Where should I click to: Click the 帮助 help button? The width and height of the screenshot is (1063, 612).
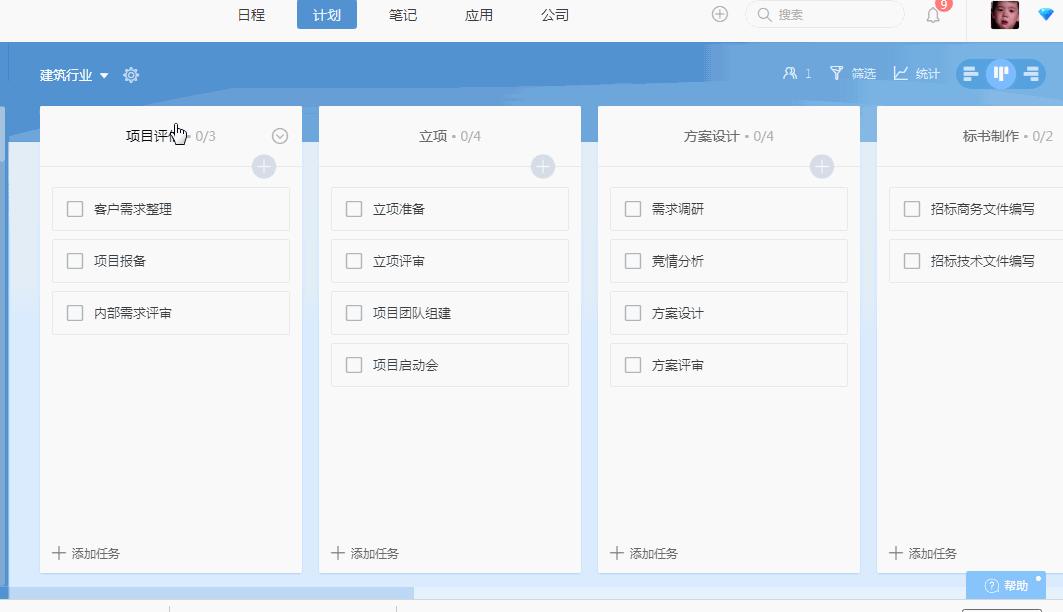pyautogui.click(x=1006, y=585)
